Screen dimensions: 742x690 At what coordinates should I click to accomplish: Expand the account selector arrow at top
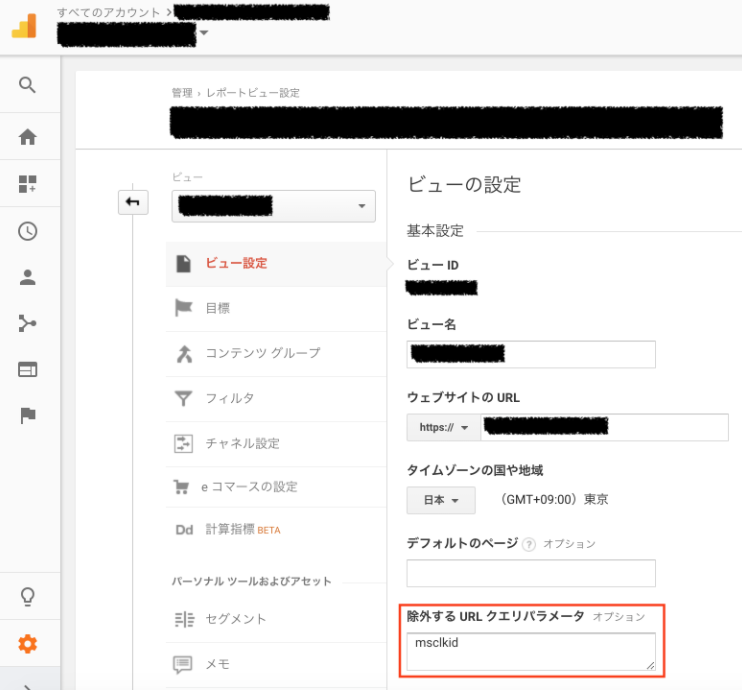pos(204,33)
